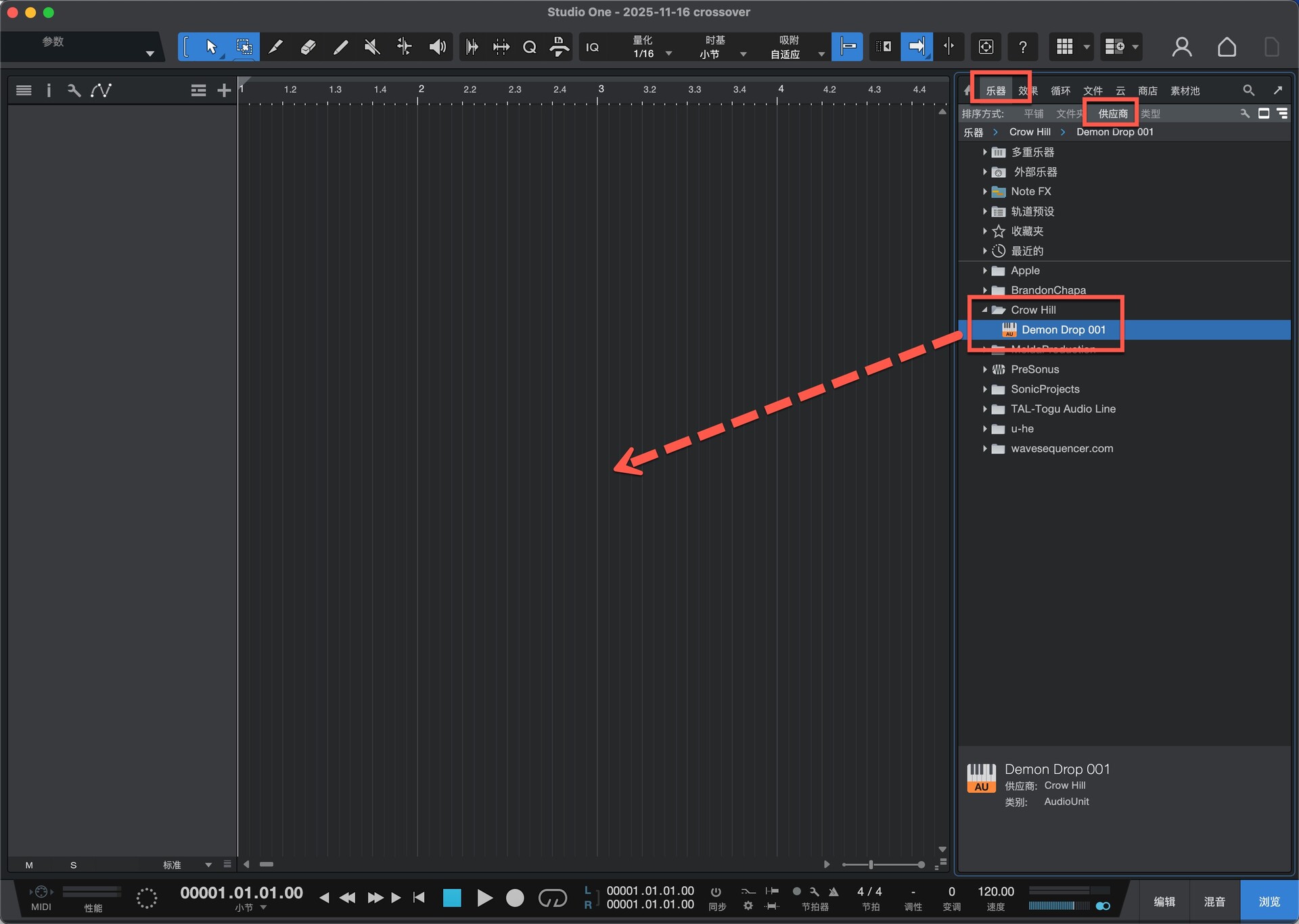Toggle the Loop playback button
The height and width of the screenshot is (924, 1299).
click(552, 898)
